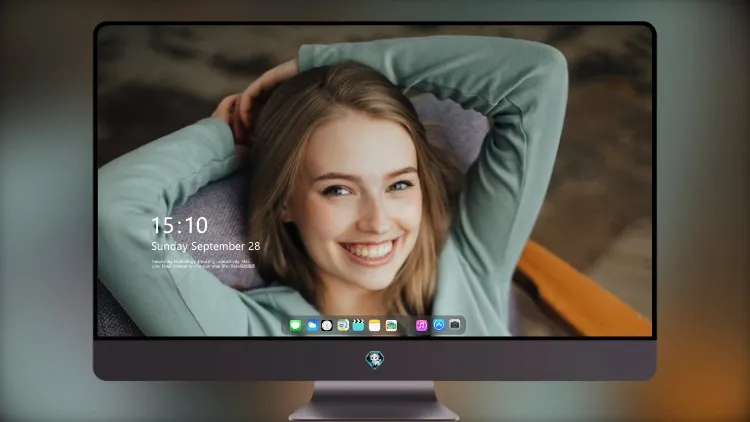Screen dimensions: 750x422
Task: Click the Sunday September 28 date text
Action: tap(206, 246)
